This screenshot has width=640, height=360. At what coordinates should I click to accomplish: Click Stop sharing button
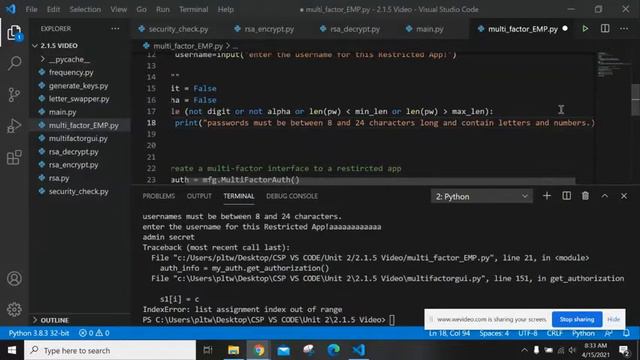577,319
